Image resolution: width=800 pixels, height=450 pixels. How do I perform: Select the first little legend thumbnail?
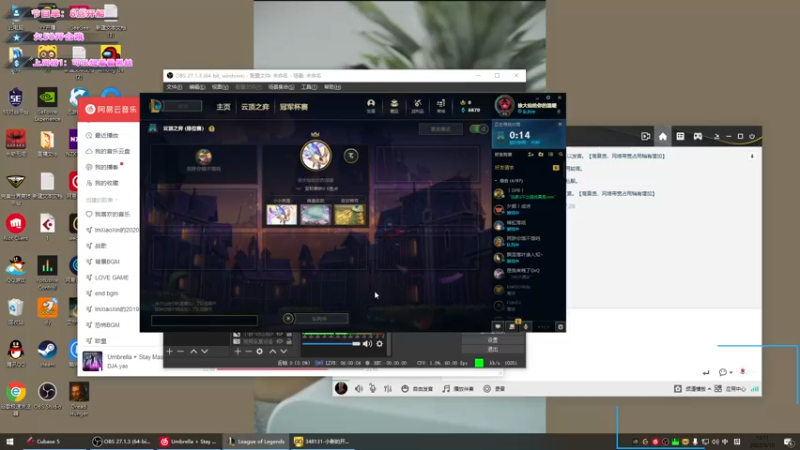pos(282,214)
